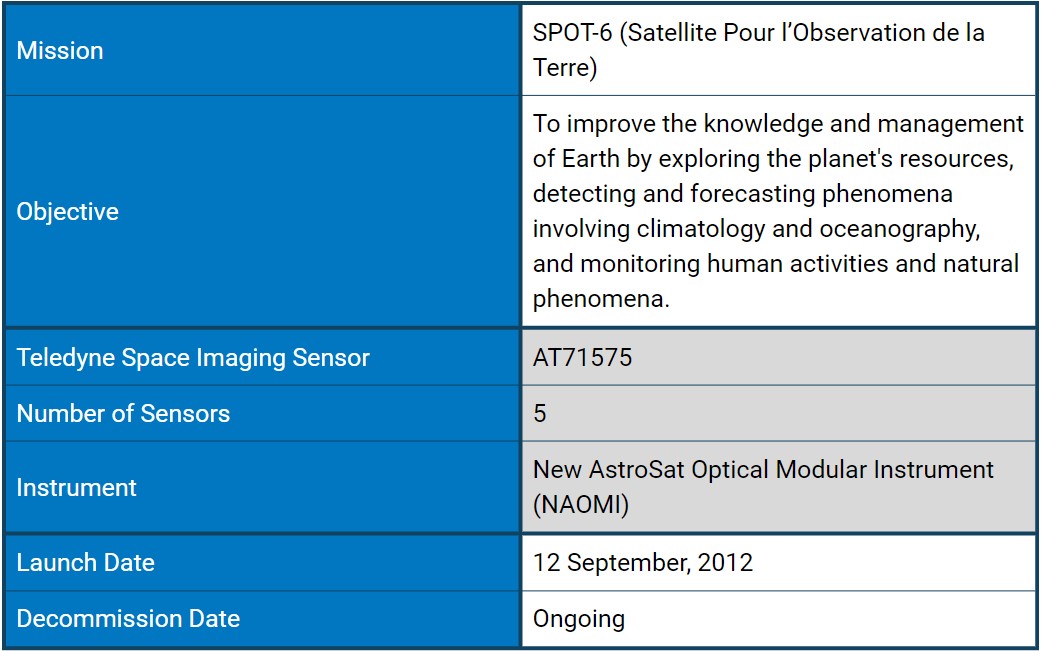The width and height of the screenshot is (1041, 651).
Task: Click the year "2012" in the launch date
Action: coord(724,562)
